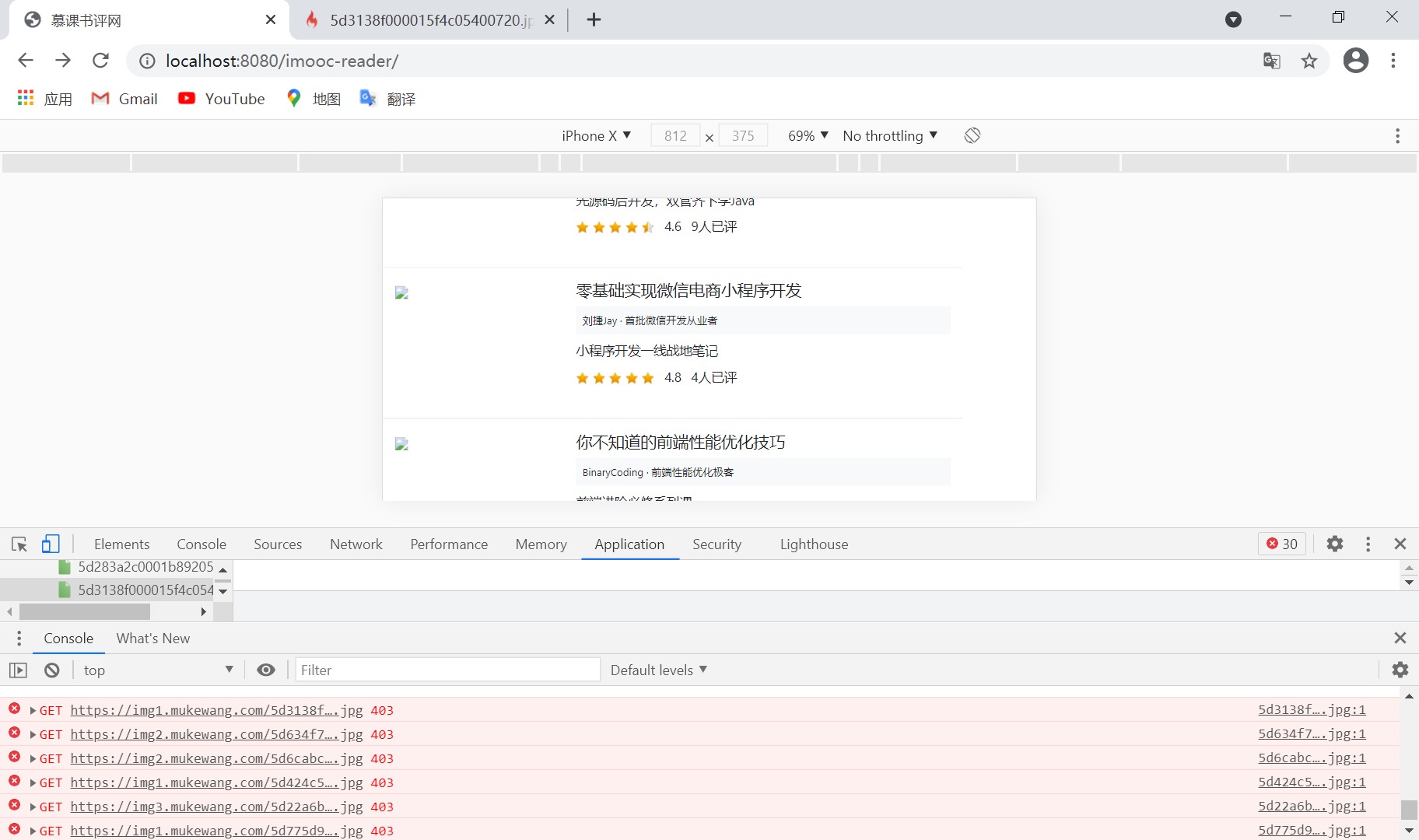The width and height of the screenshot is (1419, 840).
Task: View site information icon in address bar
Action: 147,61
